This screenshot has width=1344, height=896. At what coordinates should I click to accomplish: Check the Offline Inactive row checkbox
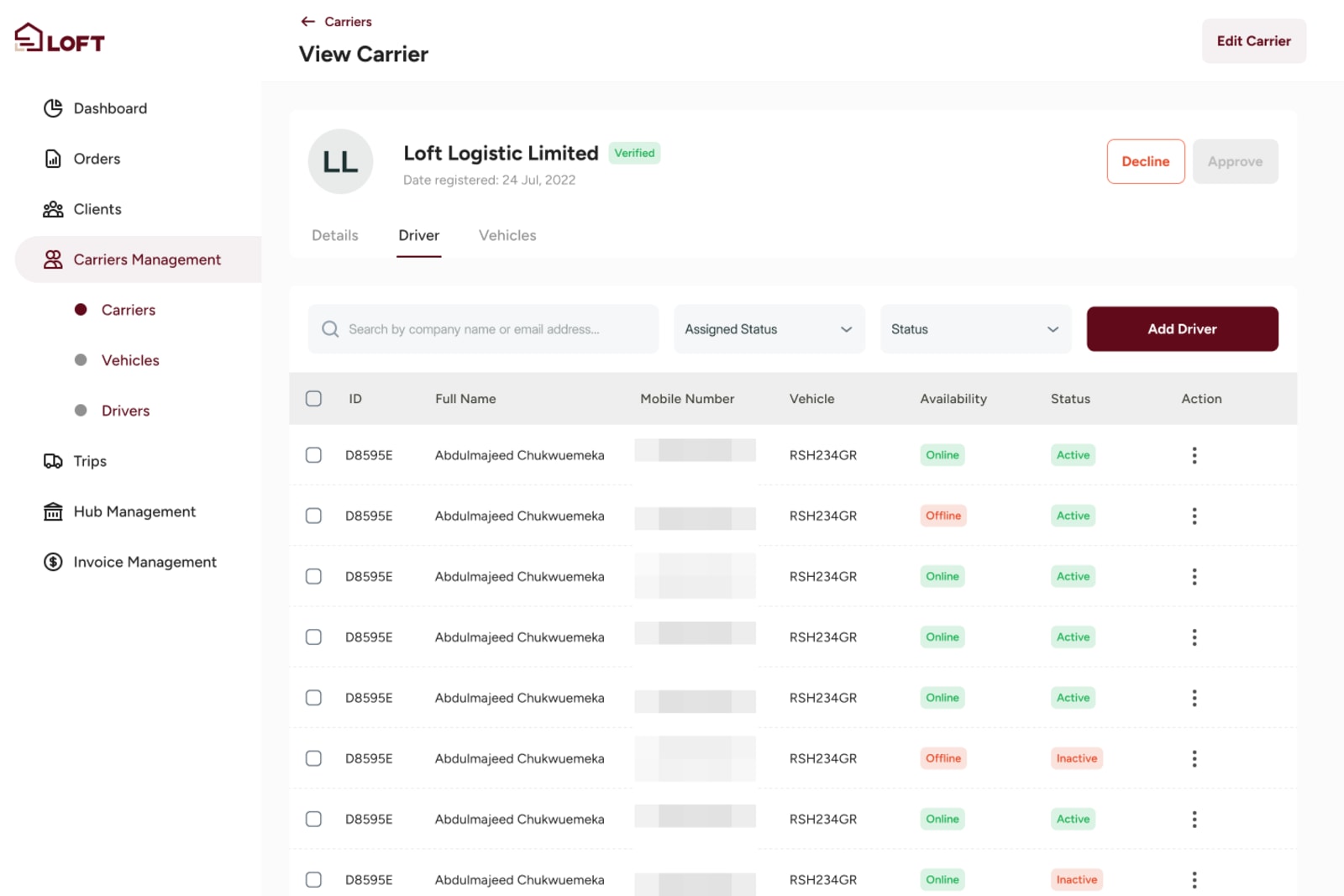[x=313, y=758]
